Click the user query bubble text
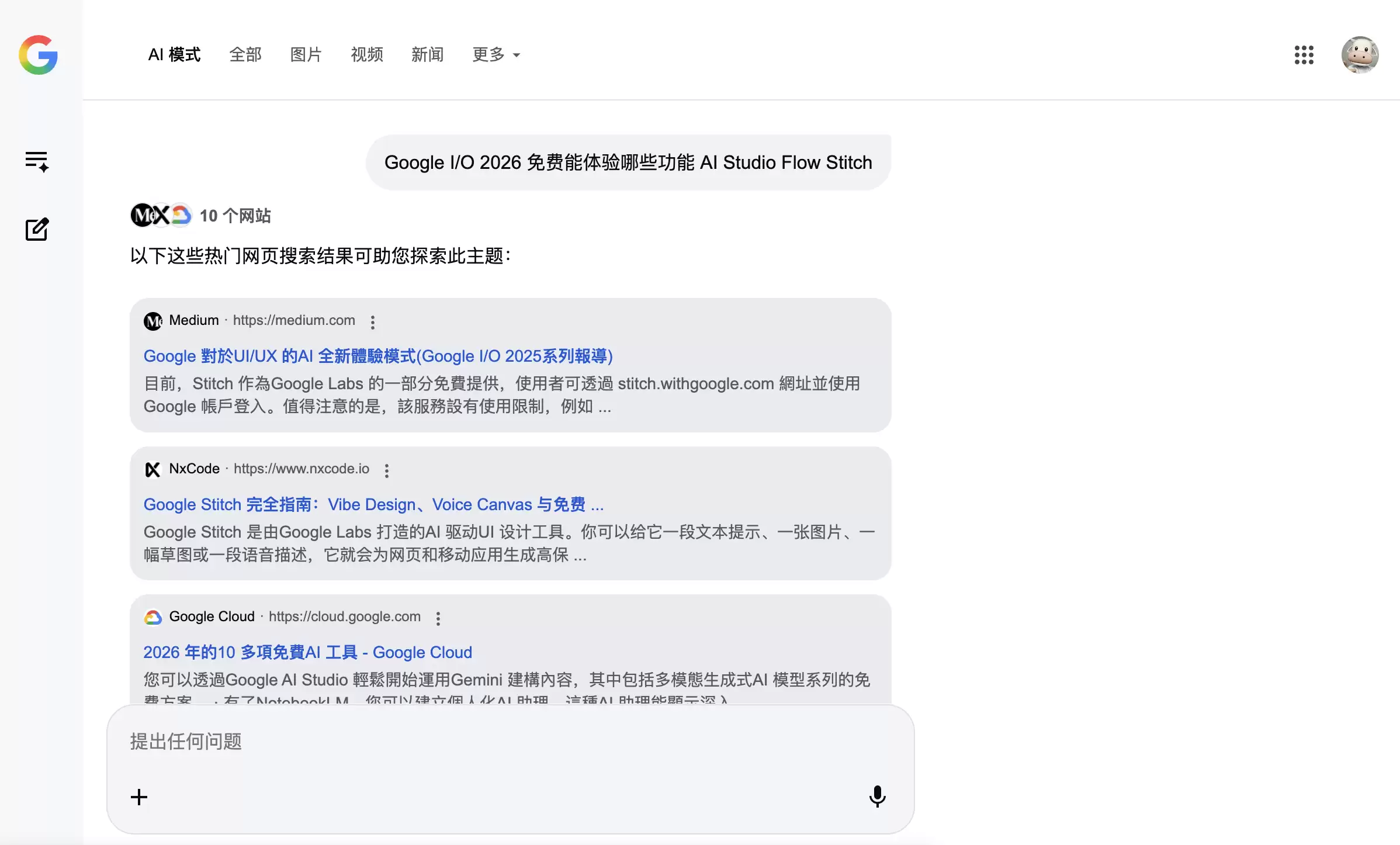The height and width of the screenshot is (845, 1400). coord(628,162)
